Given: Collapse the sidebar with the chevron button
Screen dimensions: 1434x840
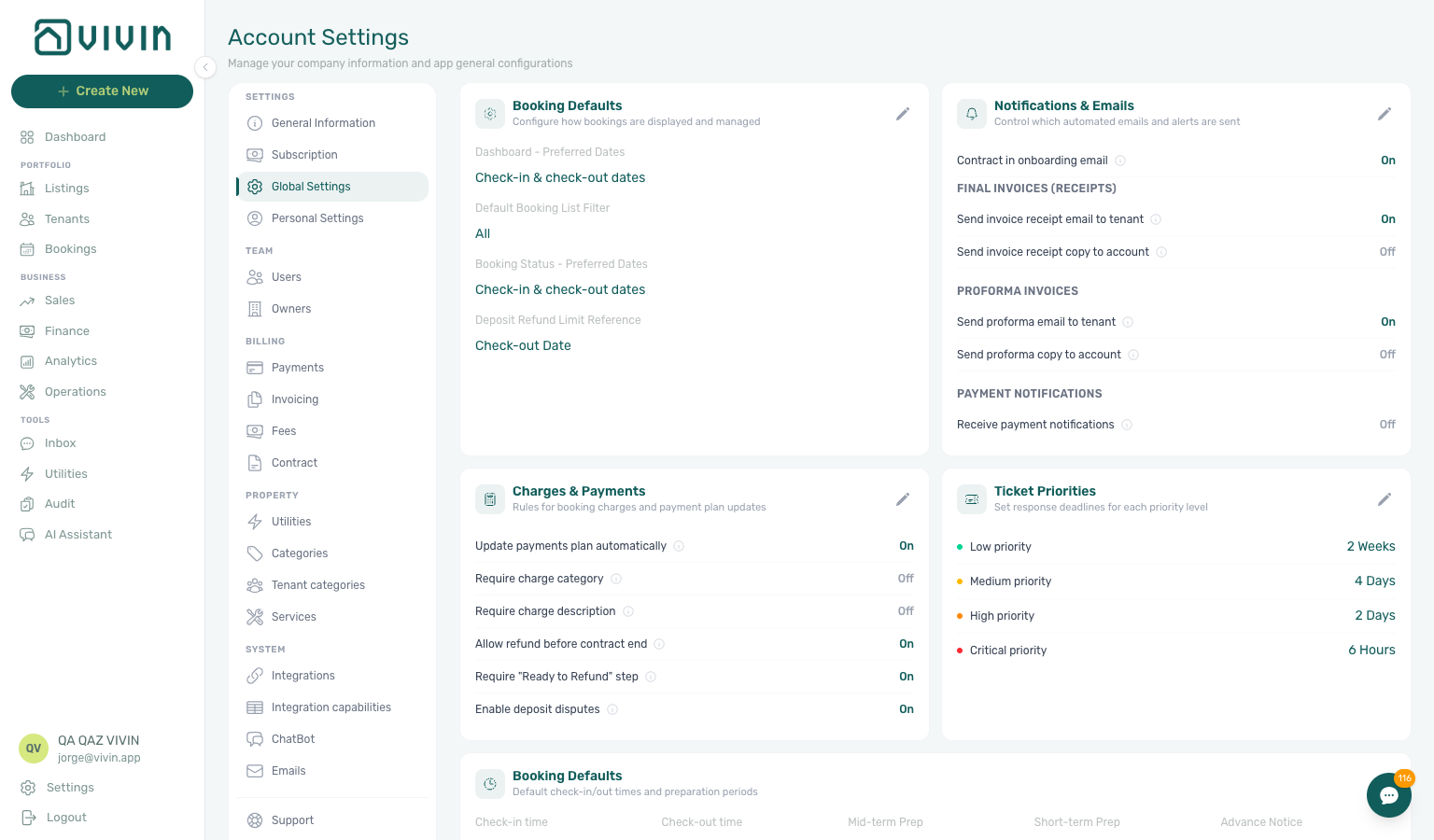Looking at the screenshot, I should pyautogui.click(x=205, y=66).
